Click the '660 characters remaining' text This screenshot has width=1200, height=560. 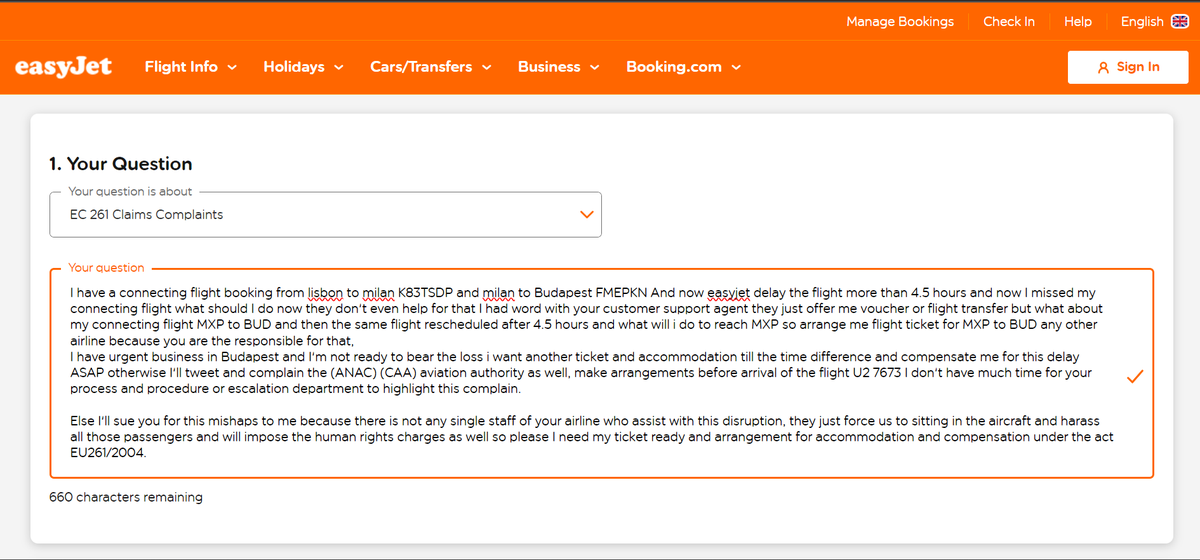point(126,497)
